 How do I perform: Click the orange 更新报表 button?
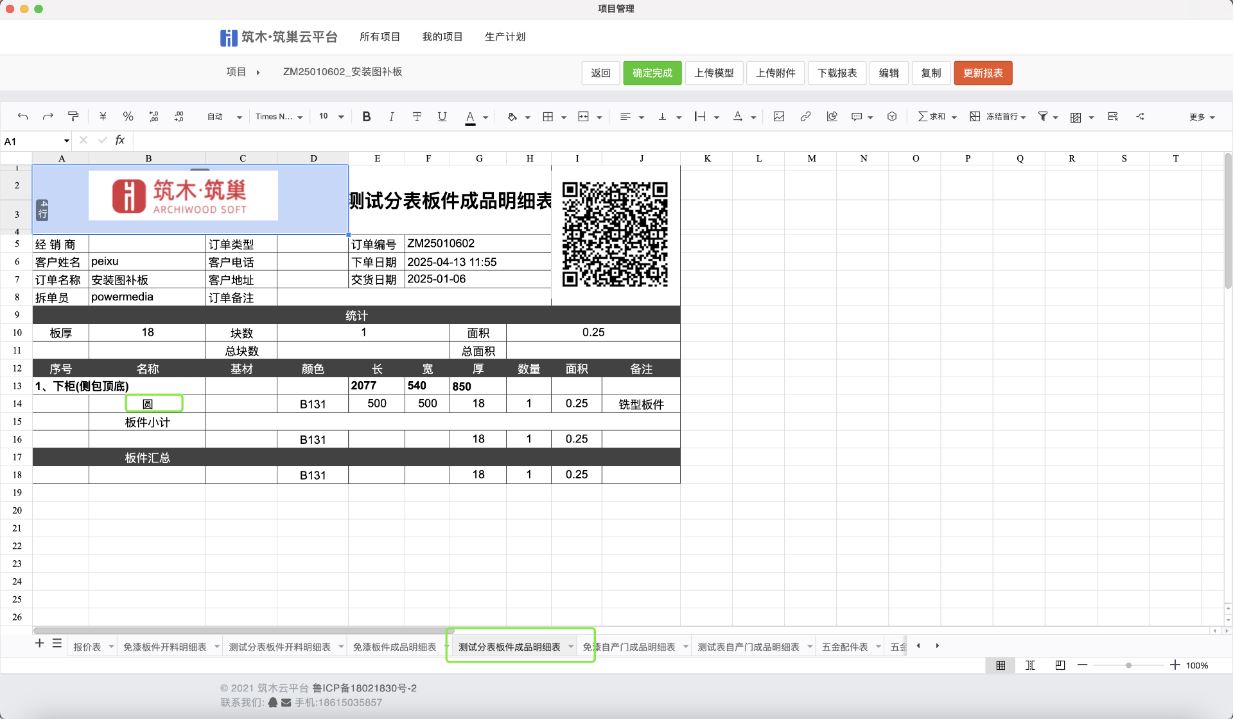(985, 72)
